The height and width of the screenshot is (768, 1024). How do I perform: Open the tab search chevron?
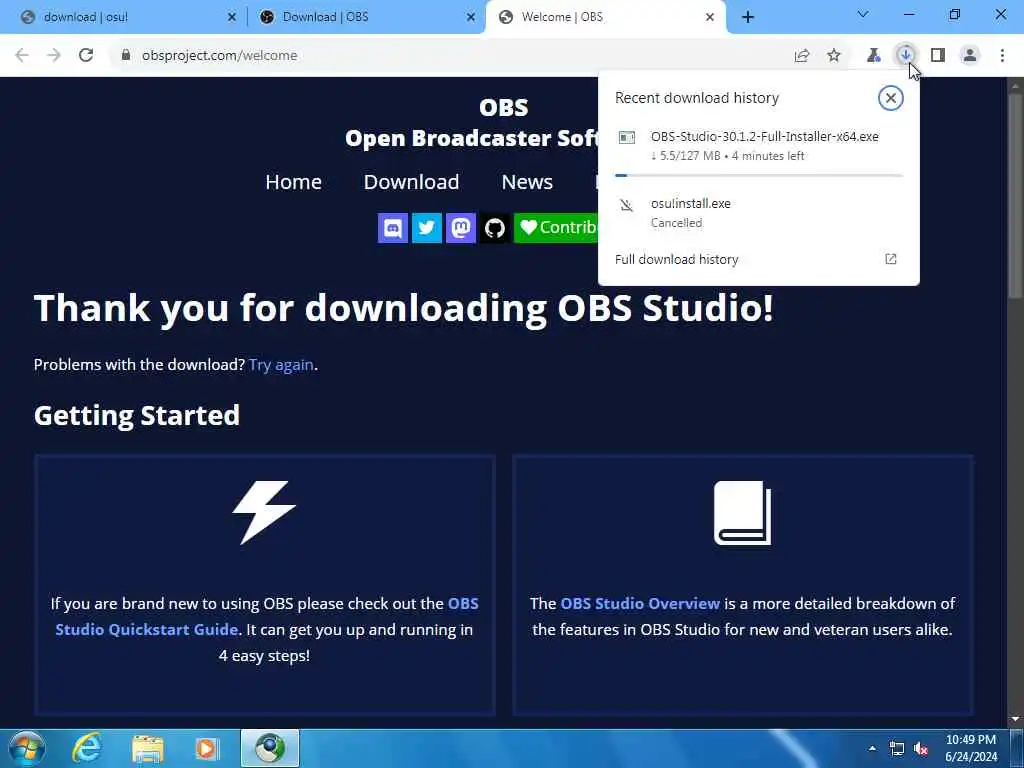pos(863,14)
